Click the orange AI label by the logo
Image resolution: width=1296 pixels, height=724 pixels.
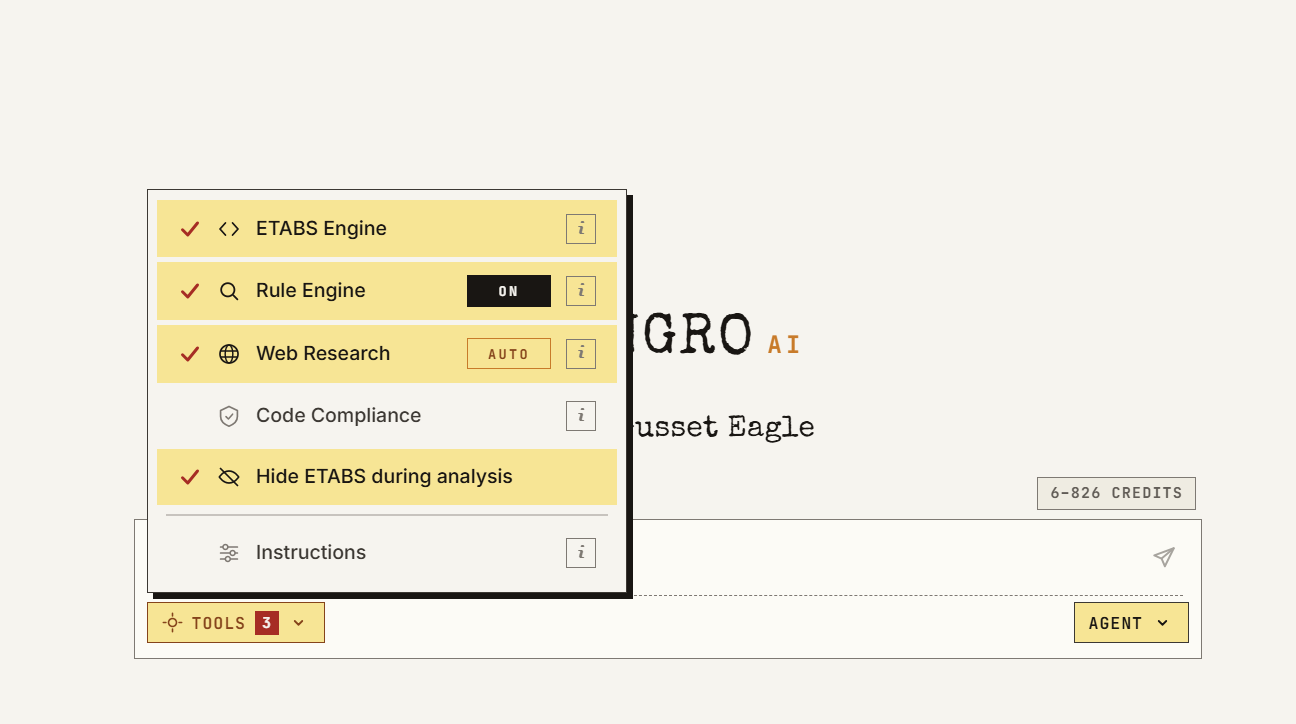tap(784, 344)
